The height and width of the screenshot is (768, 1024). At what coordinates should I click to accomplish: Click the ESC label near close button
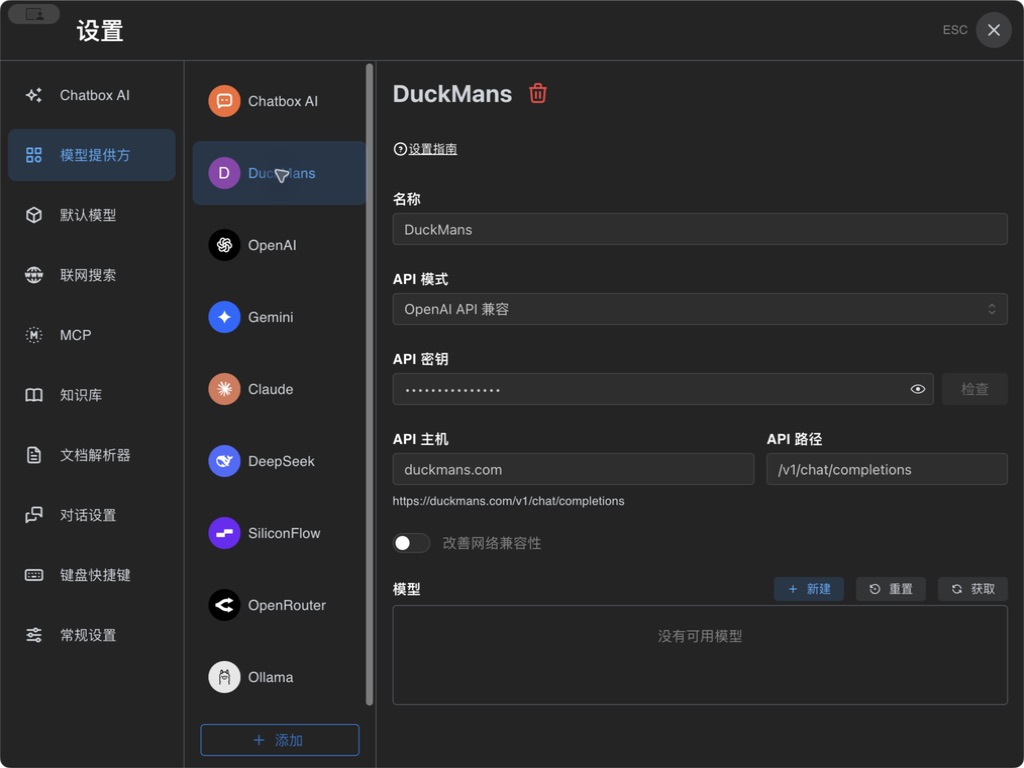(955, 30)
